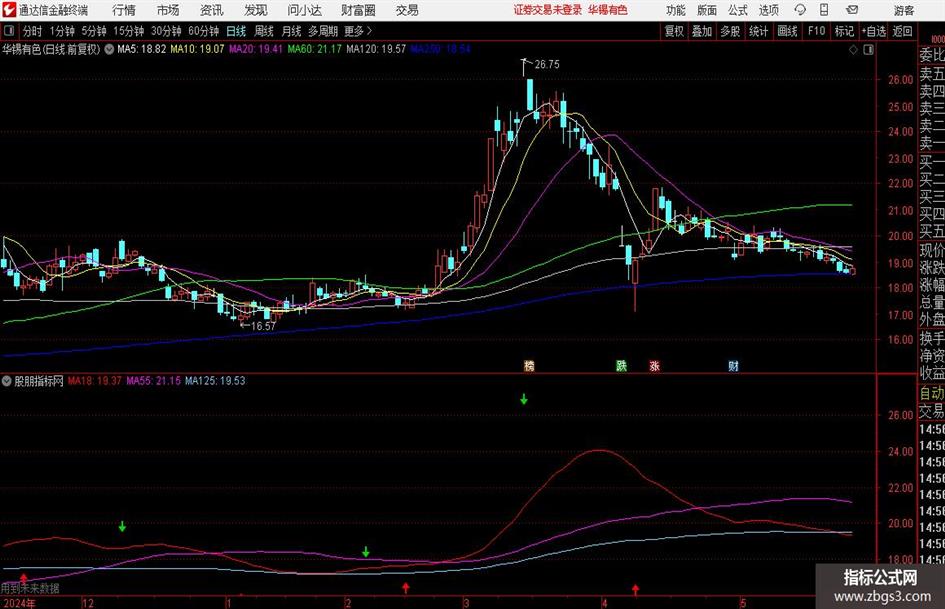Viewport: 945px width, 609px height.
Task: Click the 多股 button
Action: [730, 31]
